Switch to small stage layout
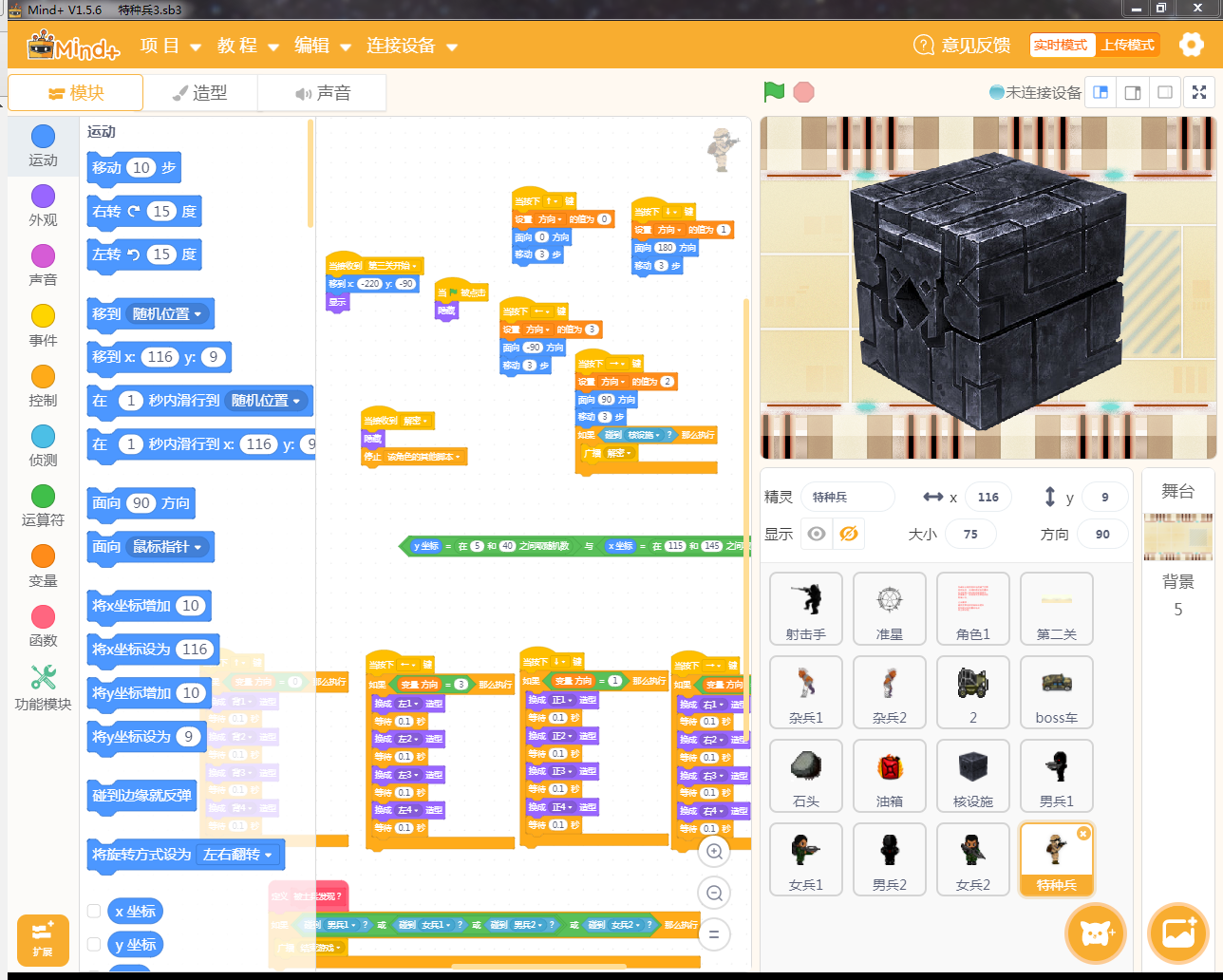 click(x=1101, y=92)
